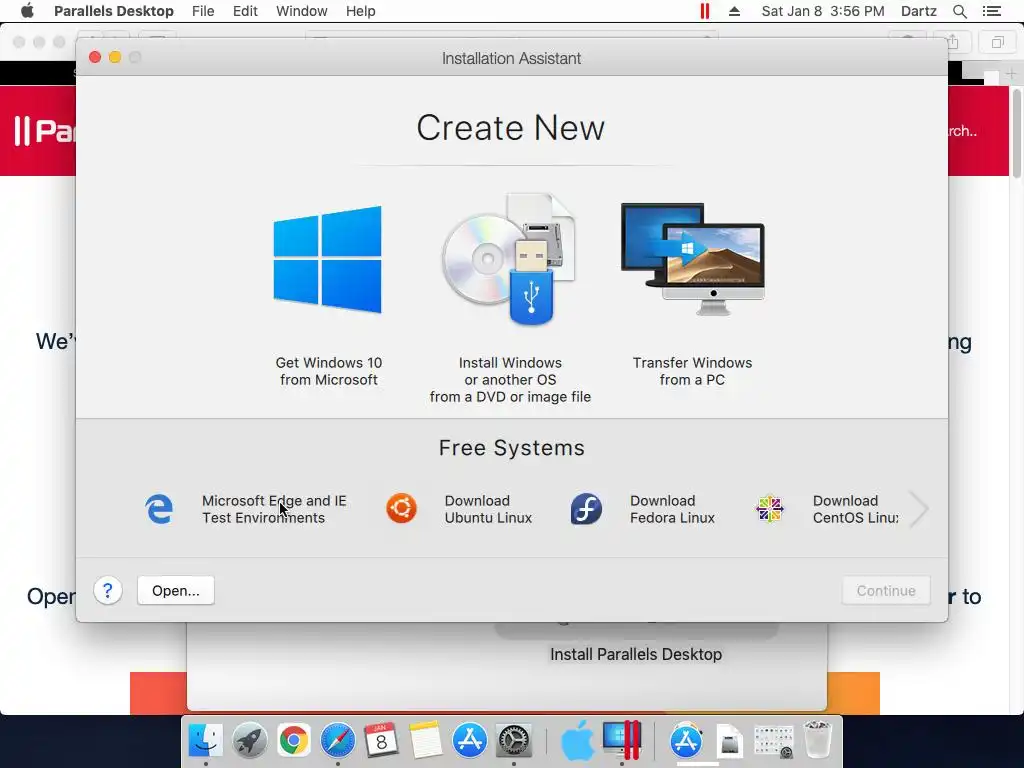The height and width of the screenshot is (768, 1024).
Task: Open Notes from the Dock
Action: 426,741
